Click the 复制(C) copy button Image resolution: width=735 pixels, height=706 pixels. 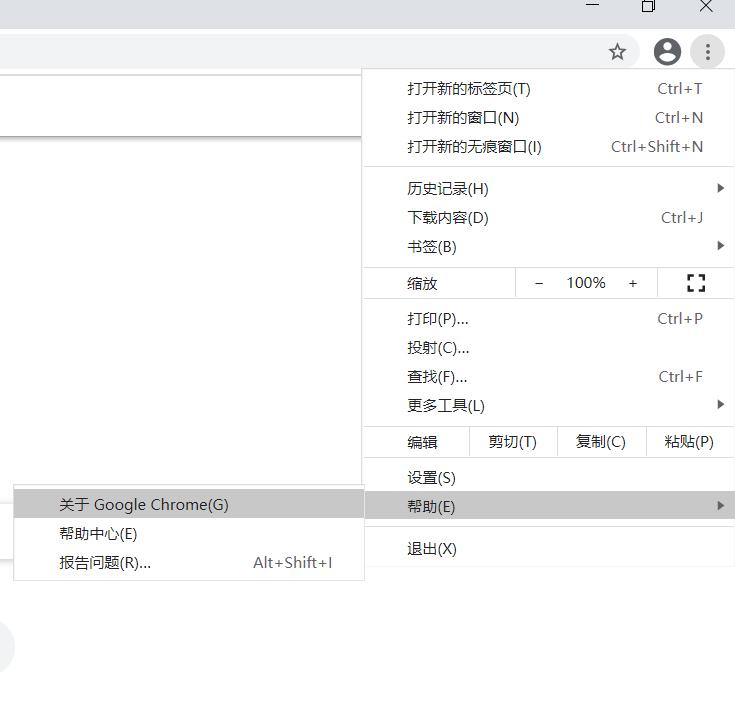click(x=601, y=442)
